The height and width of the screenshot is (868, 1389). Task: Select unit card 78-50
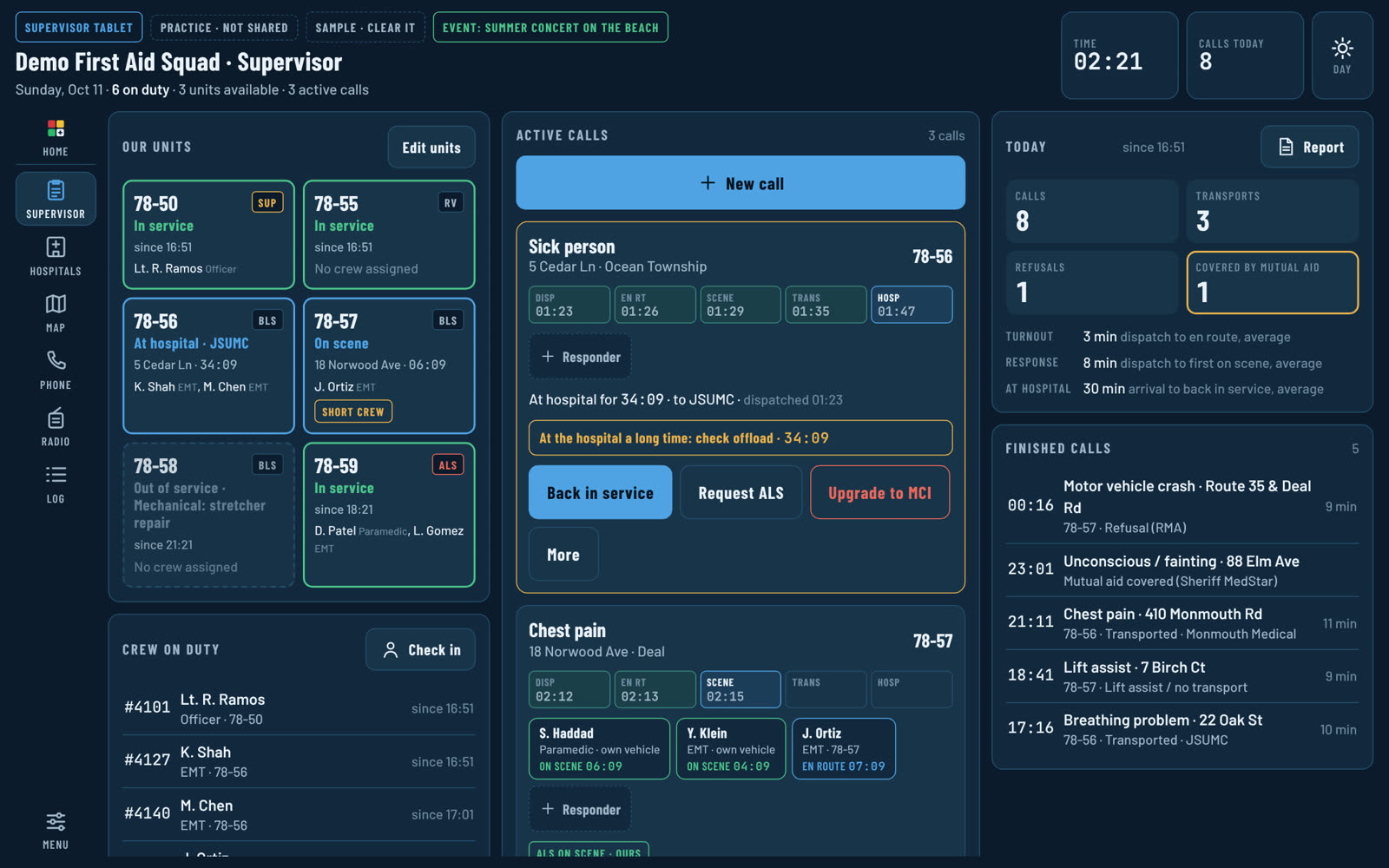pyautogui.click(x=208, y=234)
